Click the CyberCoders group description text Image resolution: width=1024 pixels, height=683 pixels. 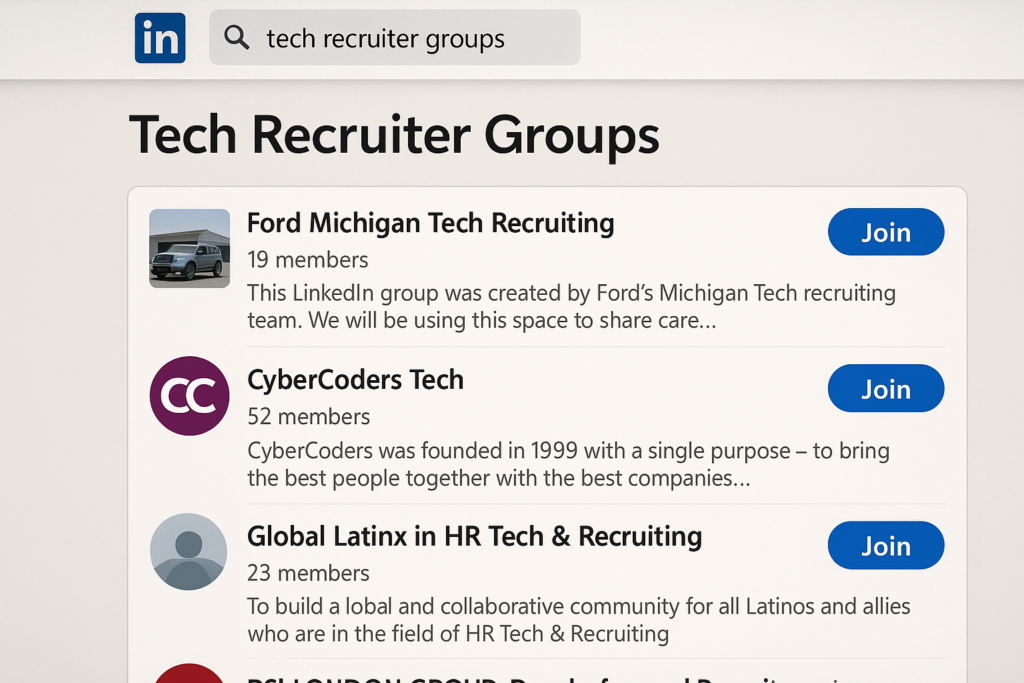coord(568,464)
